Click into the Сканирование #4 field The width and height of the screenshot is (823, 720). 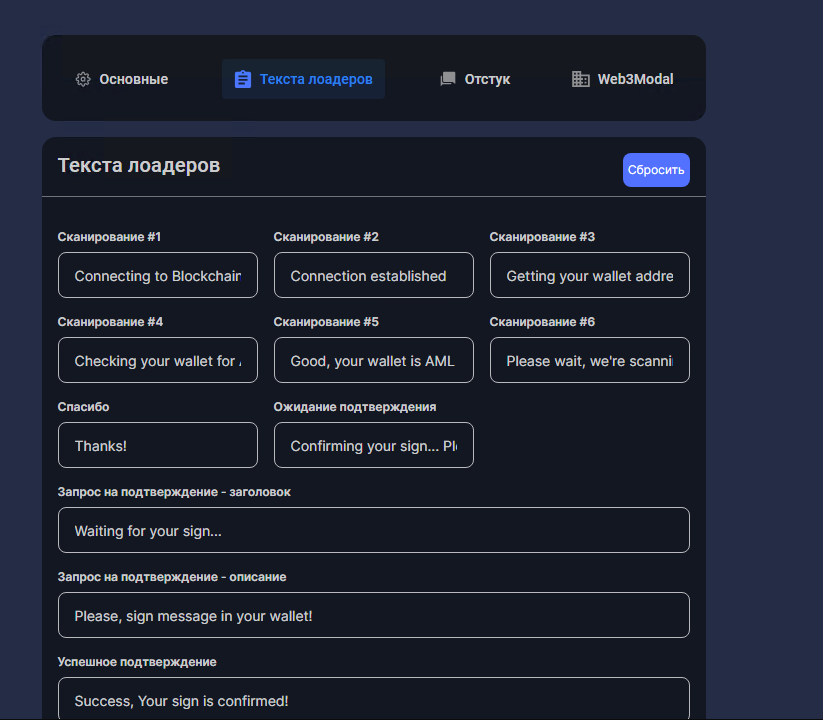pos(158,361)
